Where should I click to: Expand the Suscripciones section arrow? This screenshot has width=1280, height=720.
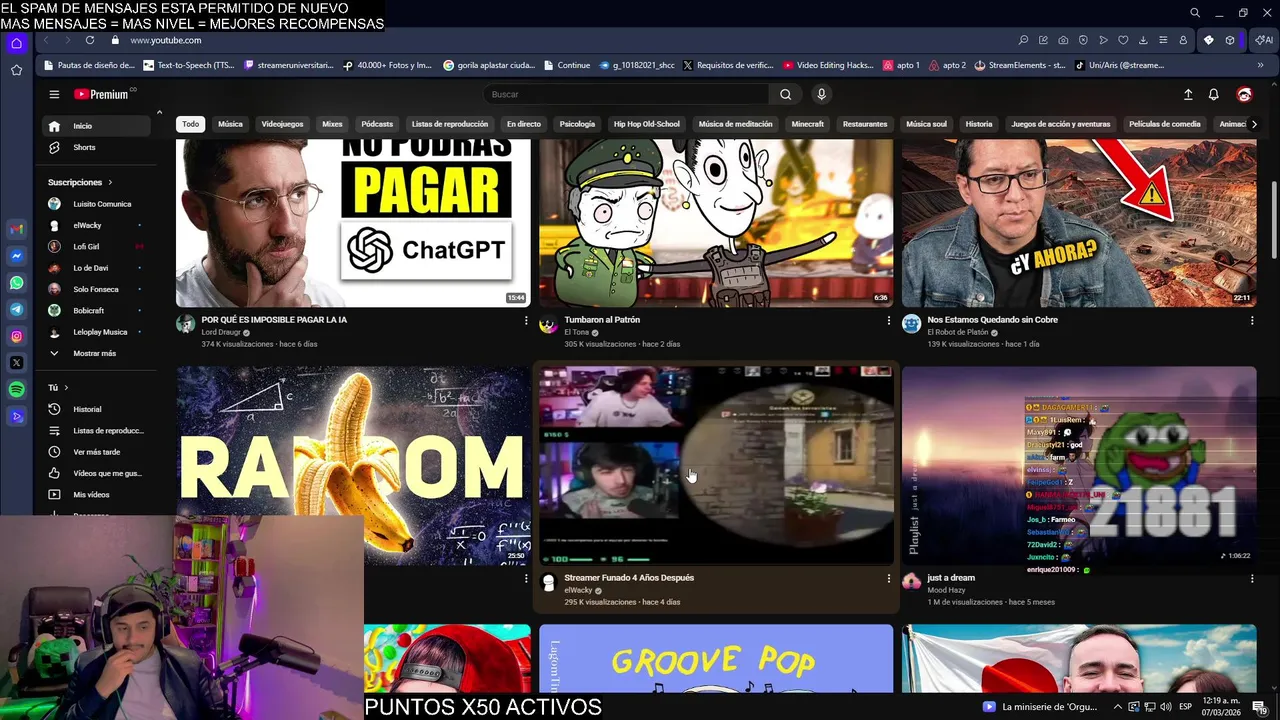(110, 182)
